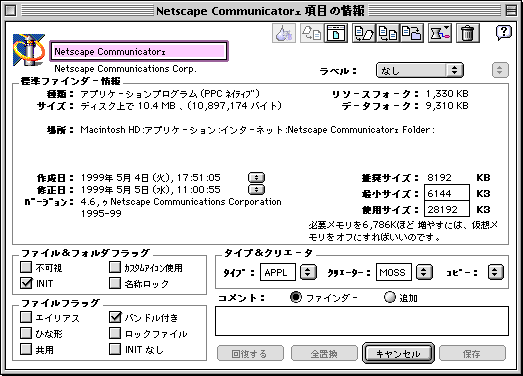Uncheck the INIT checkbox in ファイル&フォルダフラグ
523x376 pixels.
pyautogui.click(x=26, y=283)
